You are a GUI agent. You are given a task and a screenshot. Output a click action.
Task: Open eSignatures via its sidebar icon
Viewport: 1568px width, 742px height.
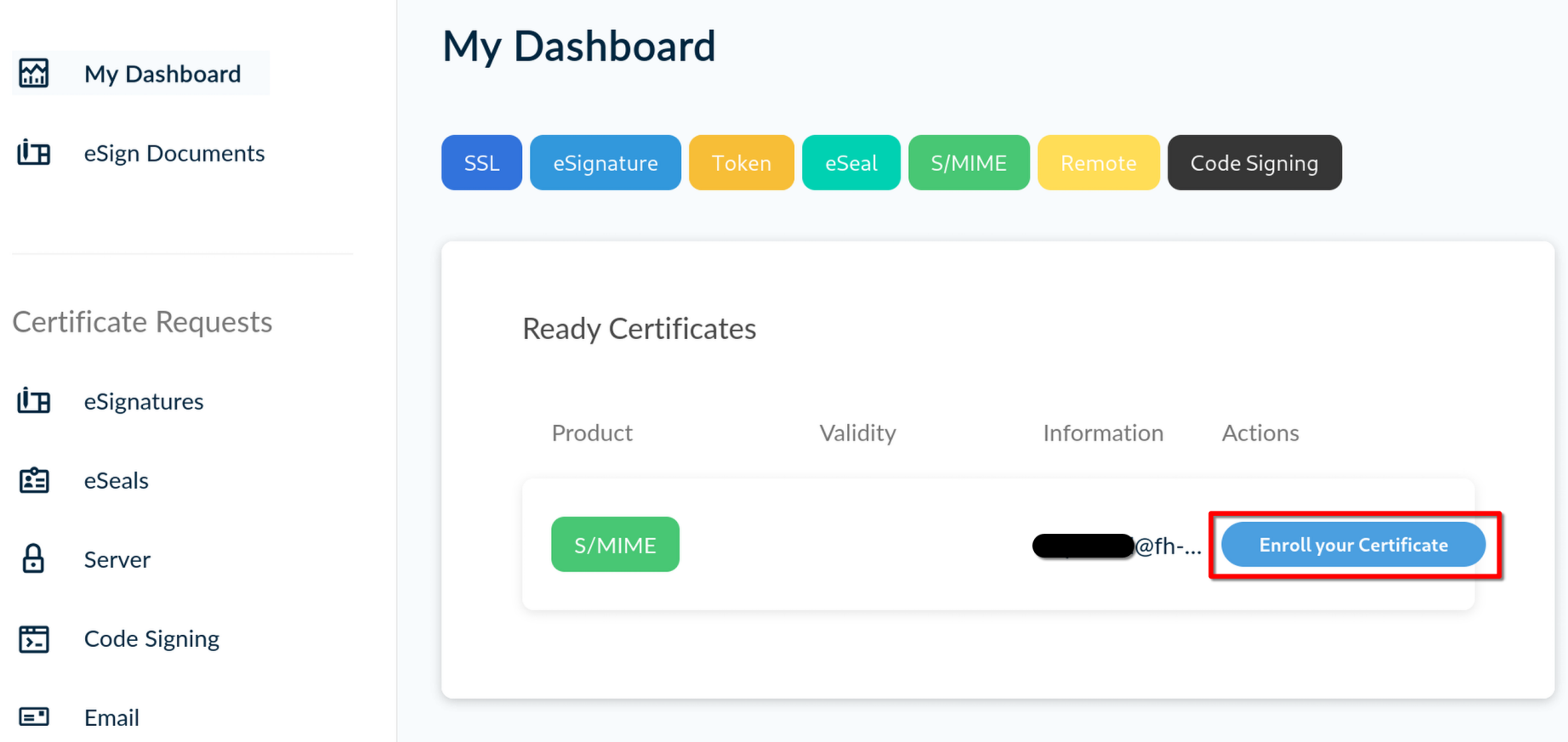click(34, 401)
